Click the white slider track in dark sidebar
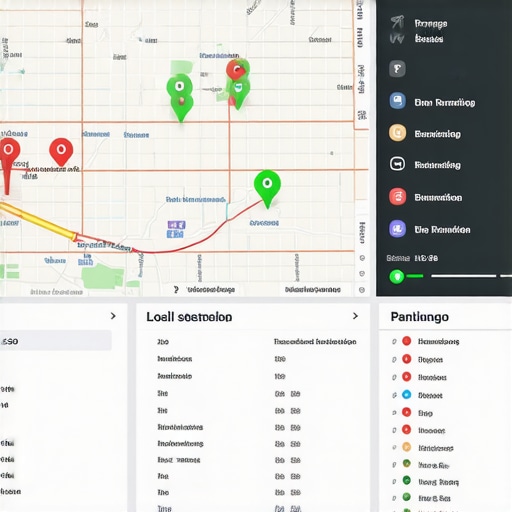This screenshot has height=512, width=512. (463, 276)
